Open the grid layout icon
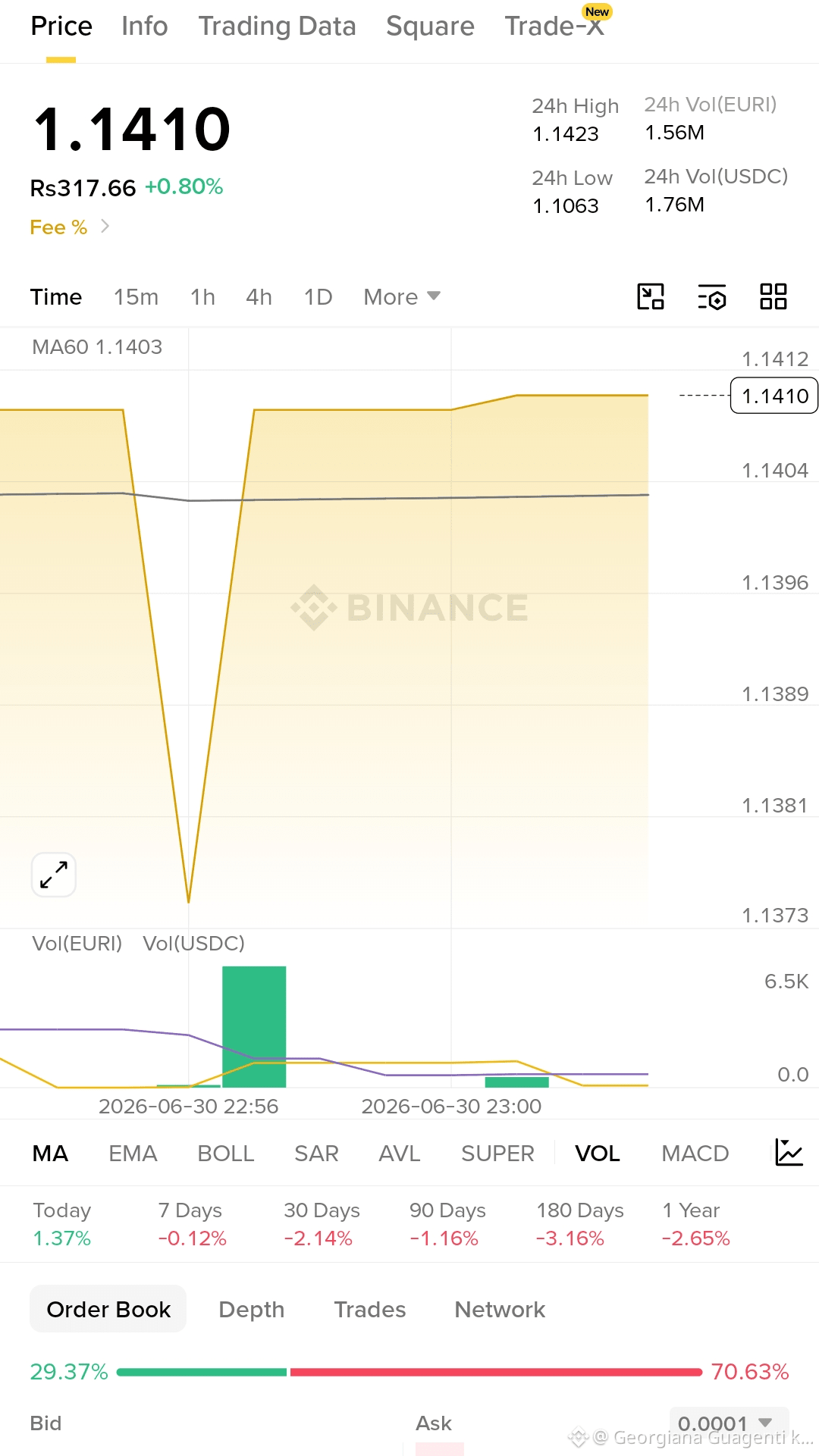Image resolution: width=819 pixels, height=1456 pixels. click(773, 296)
